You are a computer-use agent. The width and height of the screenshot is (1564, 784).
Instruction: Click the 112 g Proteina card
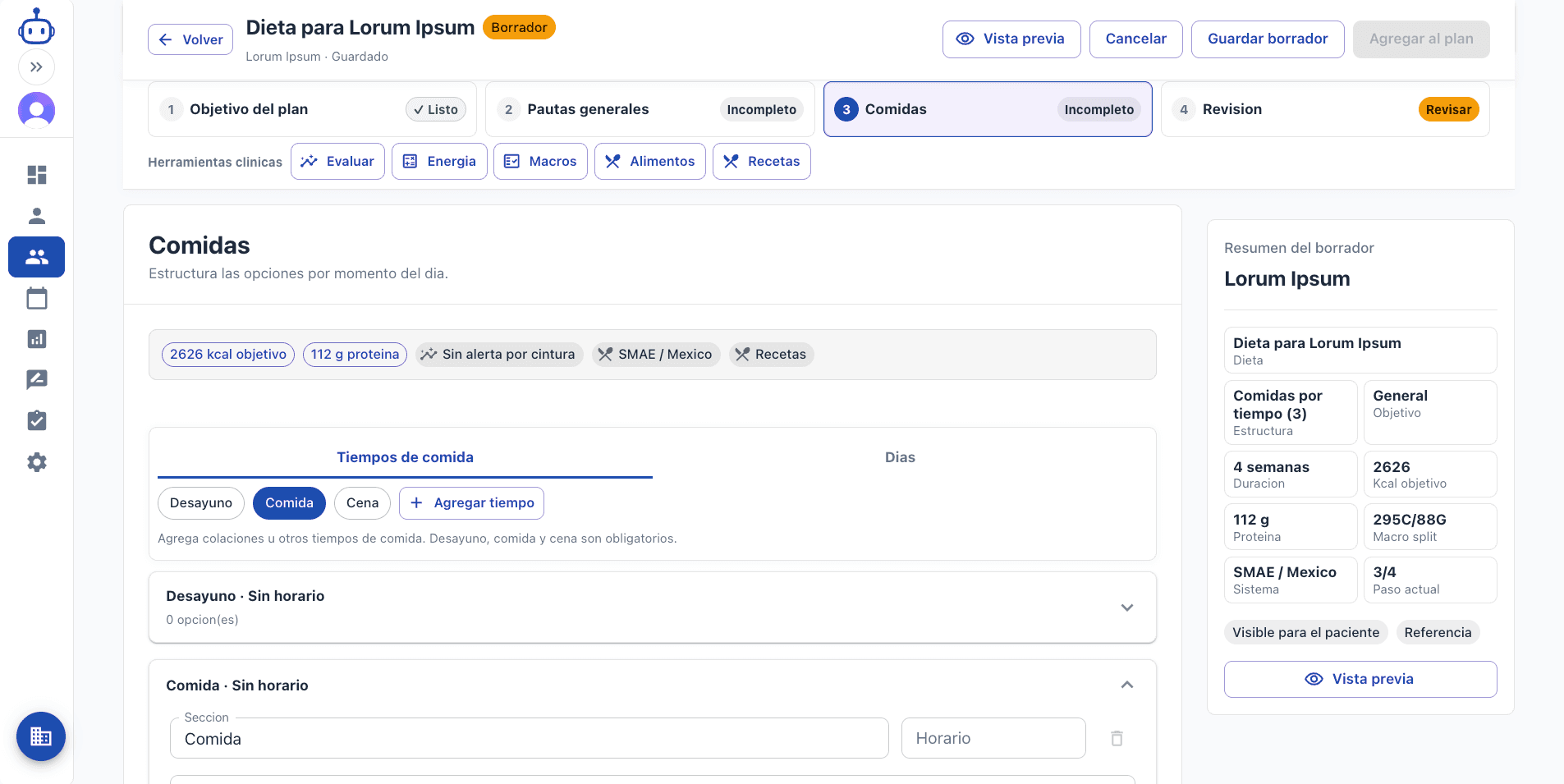coord(1291,526)
